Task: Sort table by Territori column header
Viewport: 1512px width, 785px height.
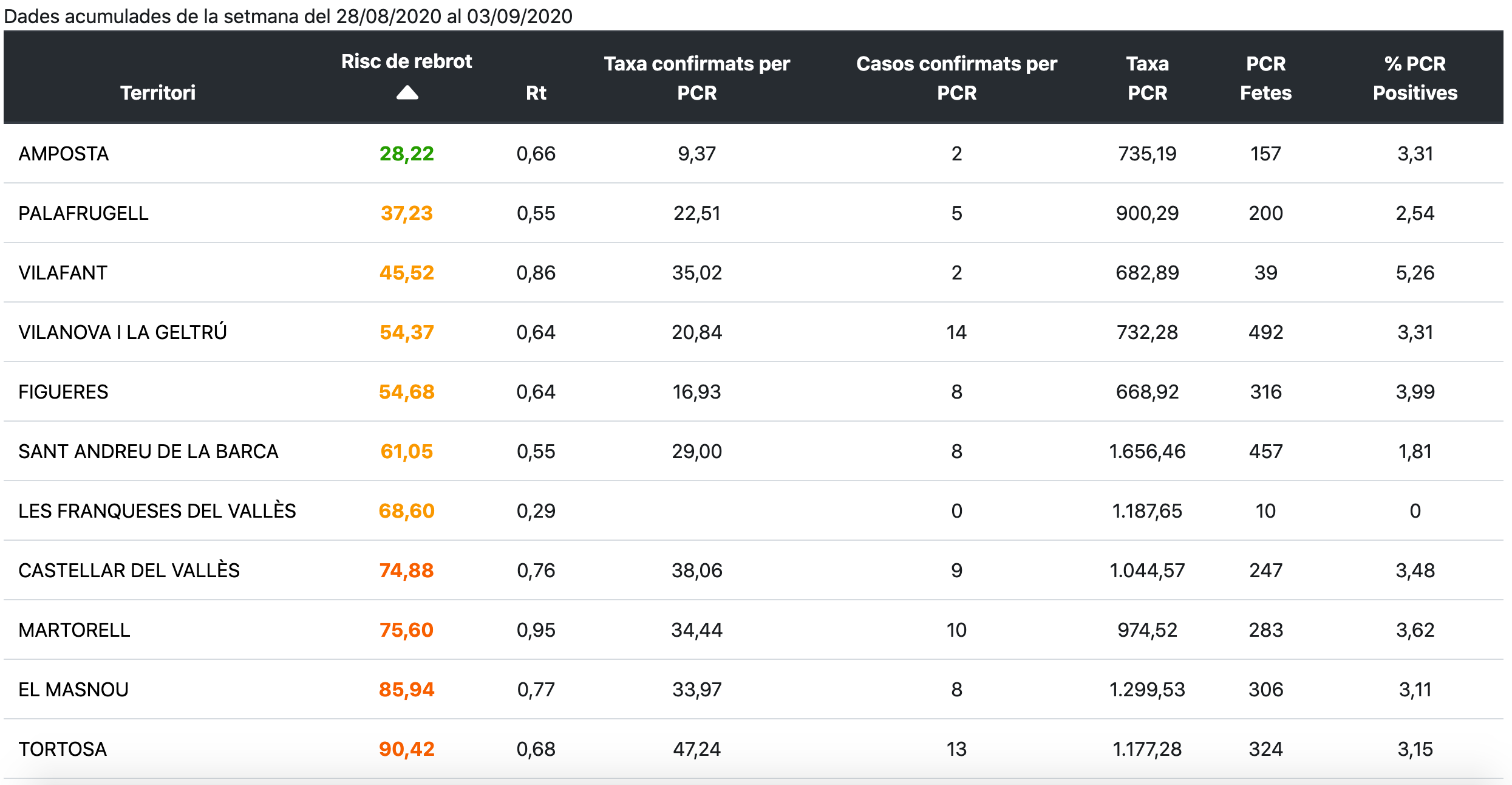Action: pos(157,92)
